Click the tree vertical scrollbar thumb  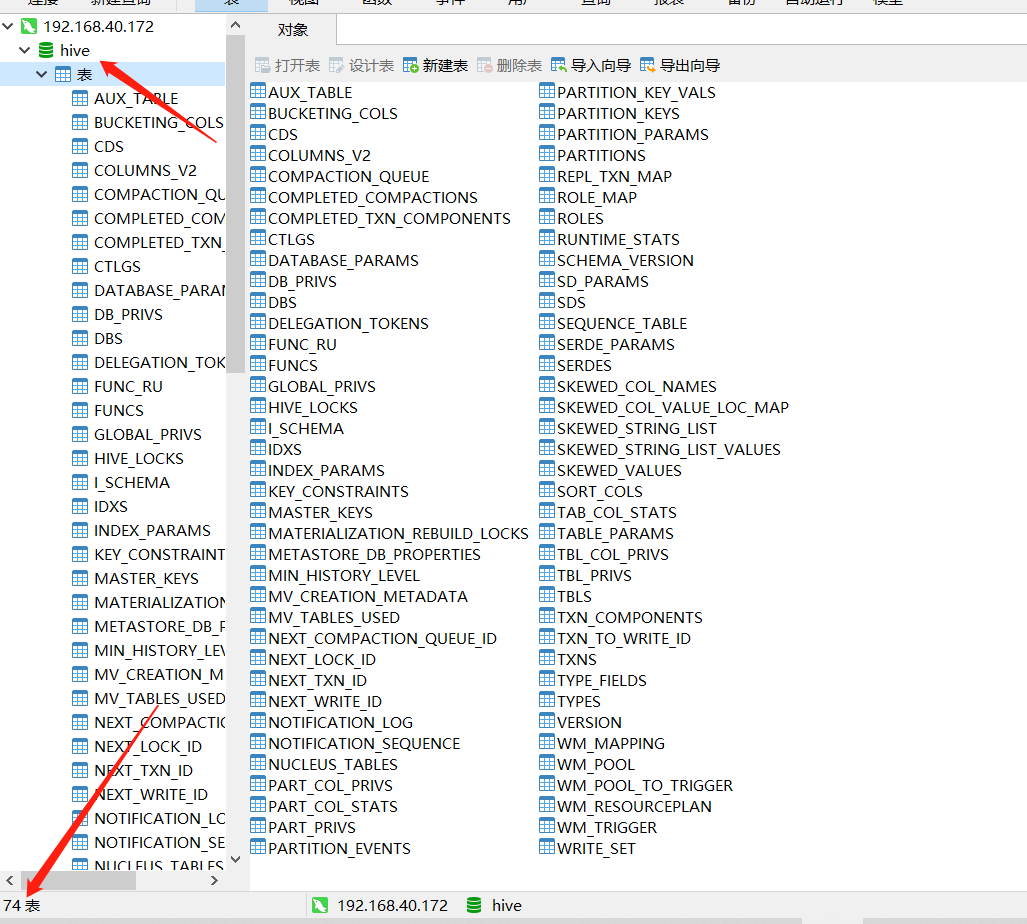(x=235, y=204)
